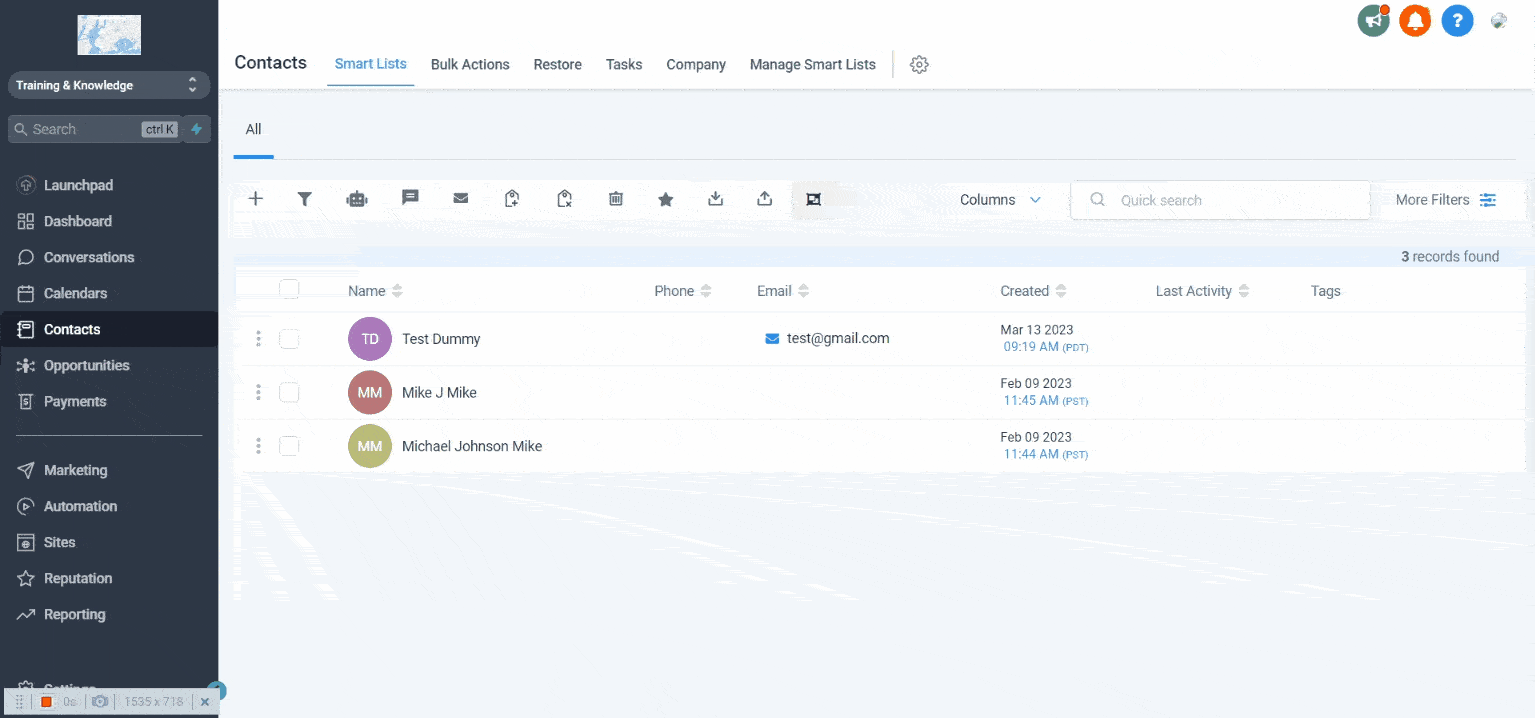The width and height of the screenshot is (1535, 718).
Task: Click the Delete trash can icon
Action: 616,199
